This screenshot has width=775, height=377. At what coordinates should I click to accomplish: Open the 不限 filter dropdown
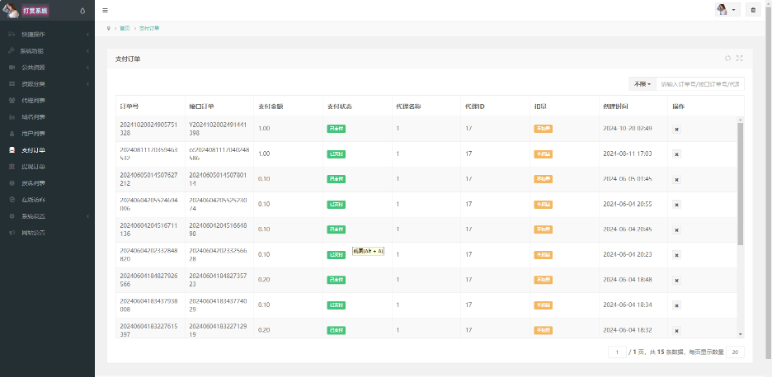[x=642, y=84]
